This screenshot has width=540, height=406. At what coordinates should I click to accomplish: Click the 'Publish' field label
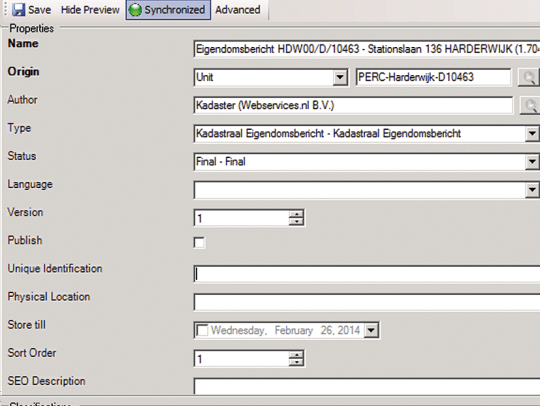tap(25, 240)
